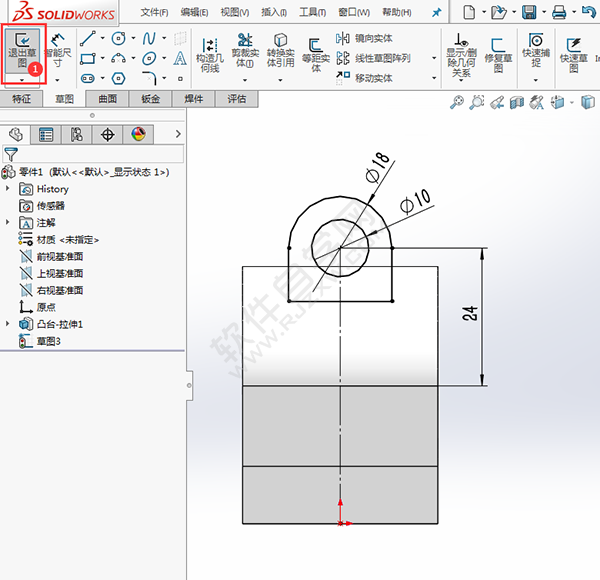The height and width of the screenshot is (580, 600).
Task: Open the View (视图) menu
Action: (x=235, y=13)
